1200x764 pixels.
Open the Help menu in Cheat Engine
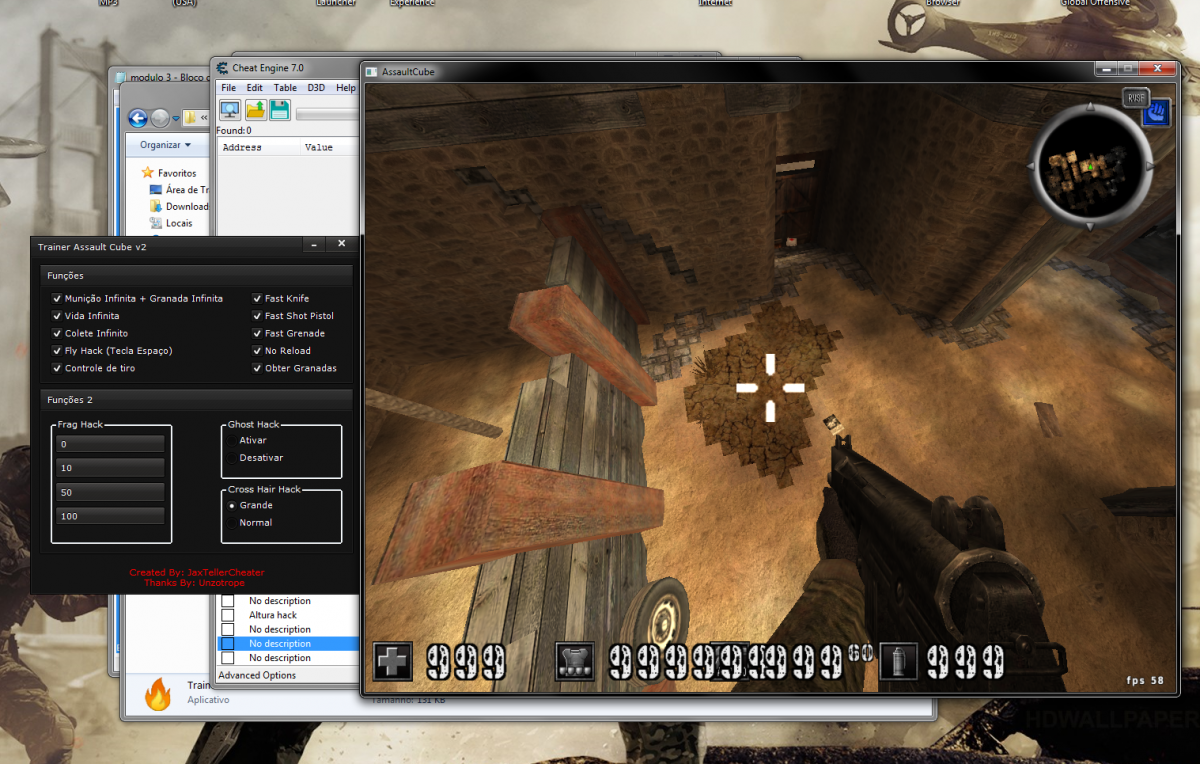tap(346, 88)
